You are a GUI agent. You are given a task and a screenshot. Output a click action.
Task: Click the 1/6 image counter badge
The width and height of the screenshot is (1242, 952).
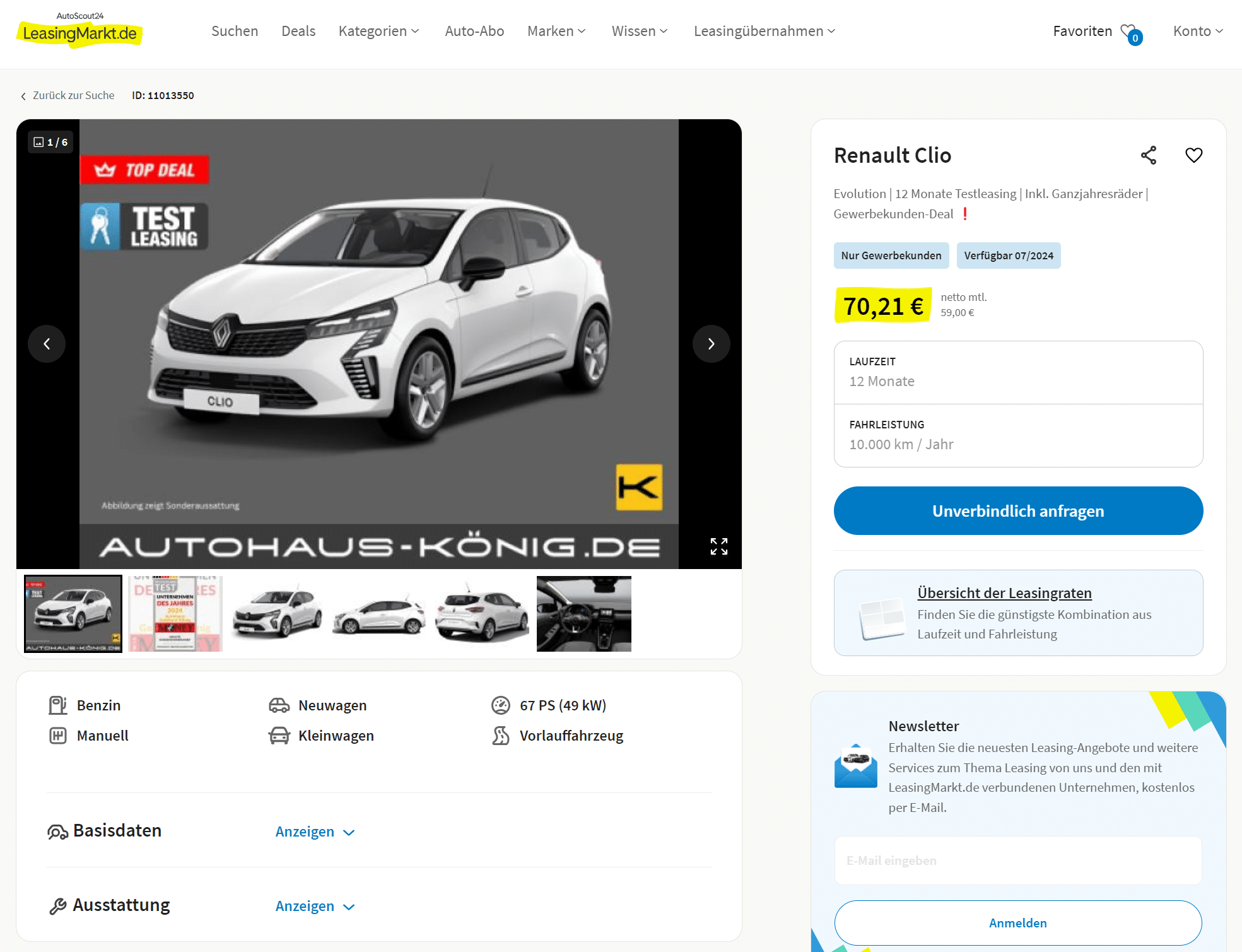[50, 143]
